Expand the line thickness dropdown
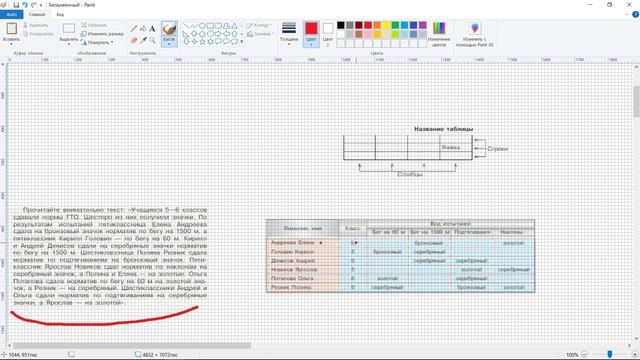This screenshot has height=360, width=640. point(289,34)
